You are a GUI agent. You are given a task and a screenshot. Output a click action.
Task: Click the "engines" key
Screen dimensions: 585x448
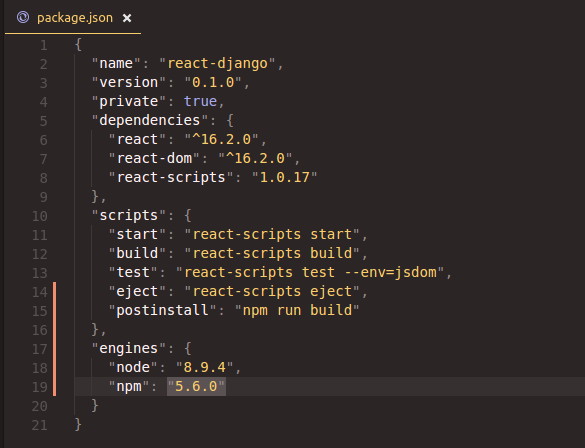point(128,349)
